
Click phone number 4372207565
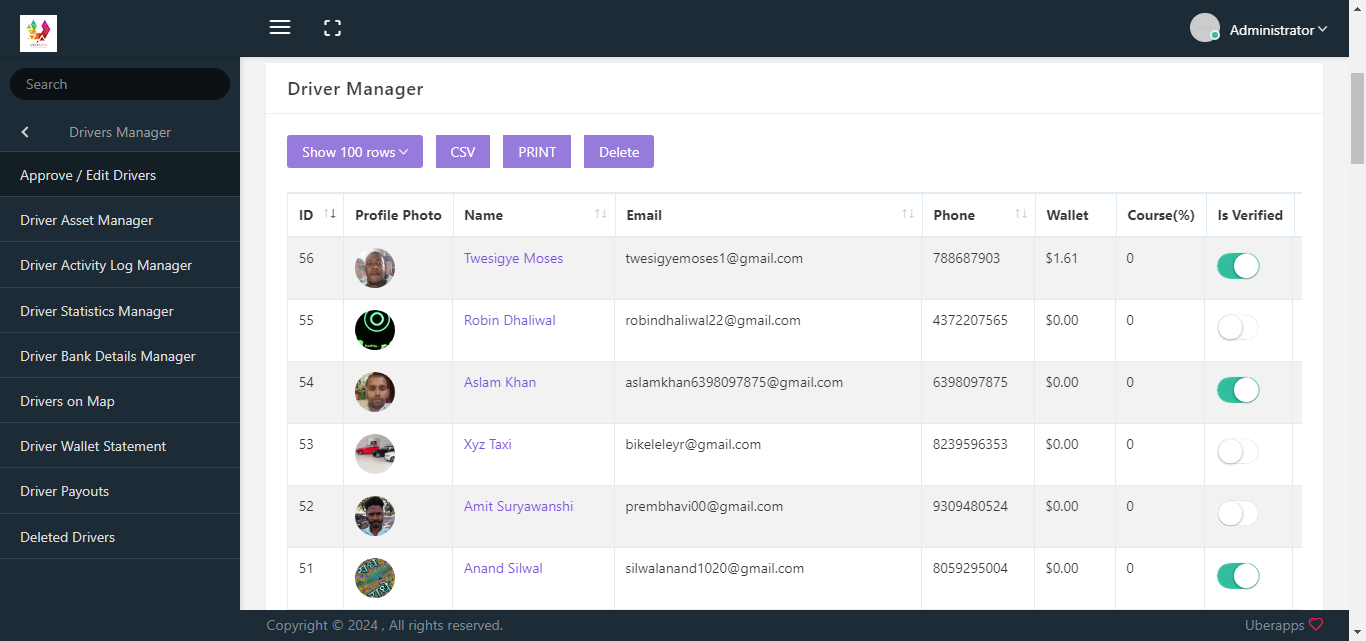point(970,320)
